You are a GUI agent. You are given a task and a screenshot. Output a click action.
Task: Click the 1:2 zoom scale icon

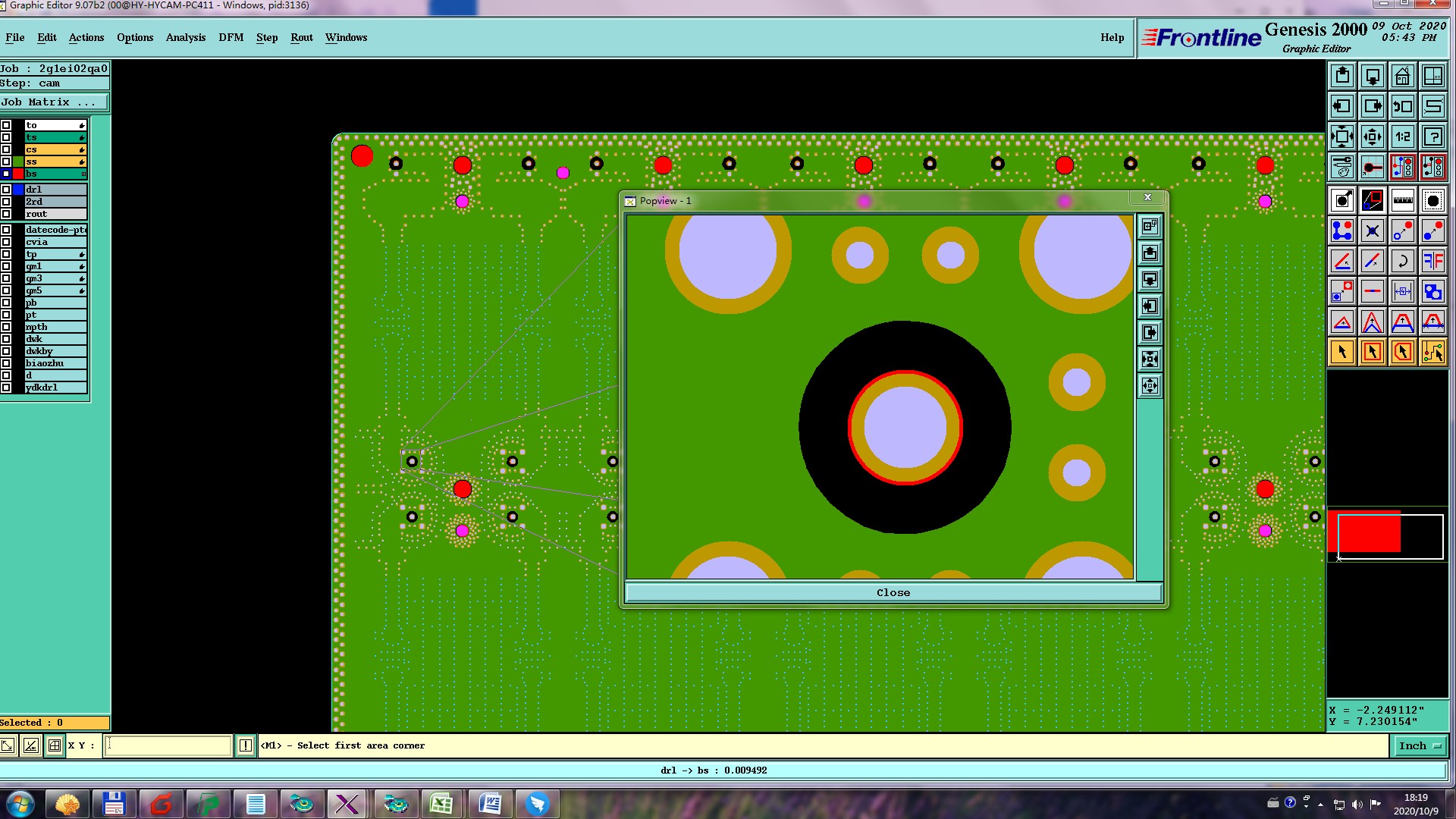(x=1402, y=137)
